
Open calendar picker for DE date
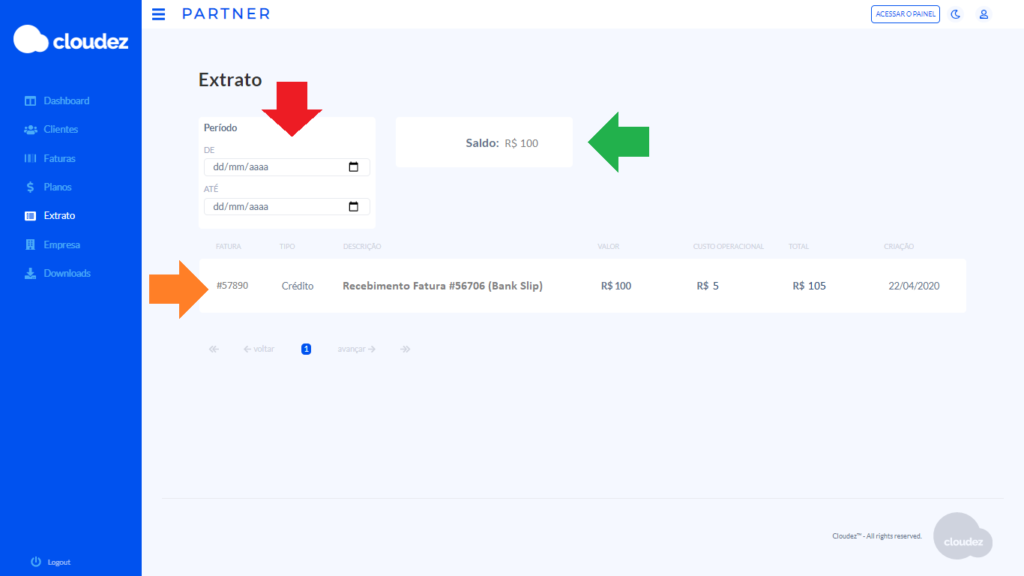(x=353, y=167)
